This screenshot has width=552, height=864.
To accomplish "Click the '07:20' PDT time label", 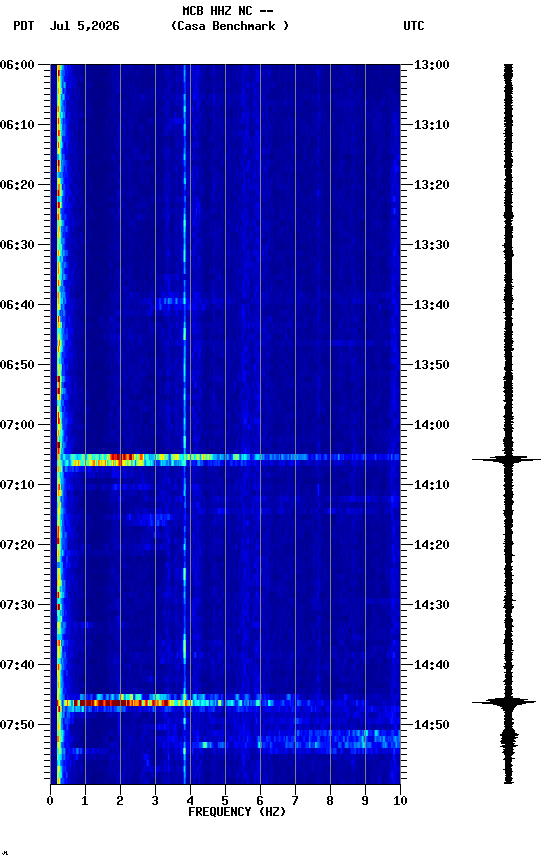I will 17,545.
